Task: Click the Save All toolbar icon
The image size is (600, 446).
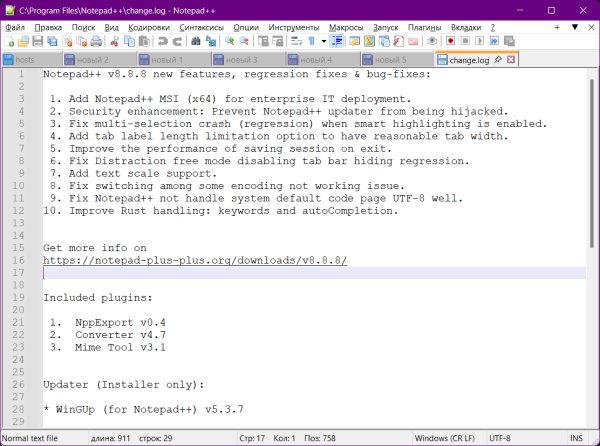Action: [x=52, y=41]
